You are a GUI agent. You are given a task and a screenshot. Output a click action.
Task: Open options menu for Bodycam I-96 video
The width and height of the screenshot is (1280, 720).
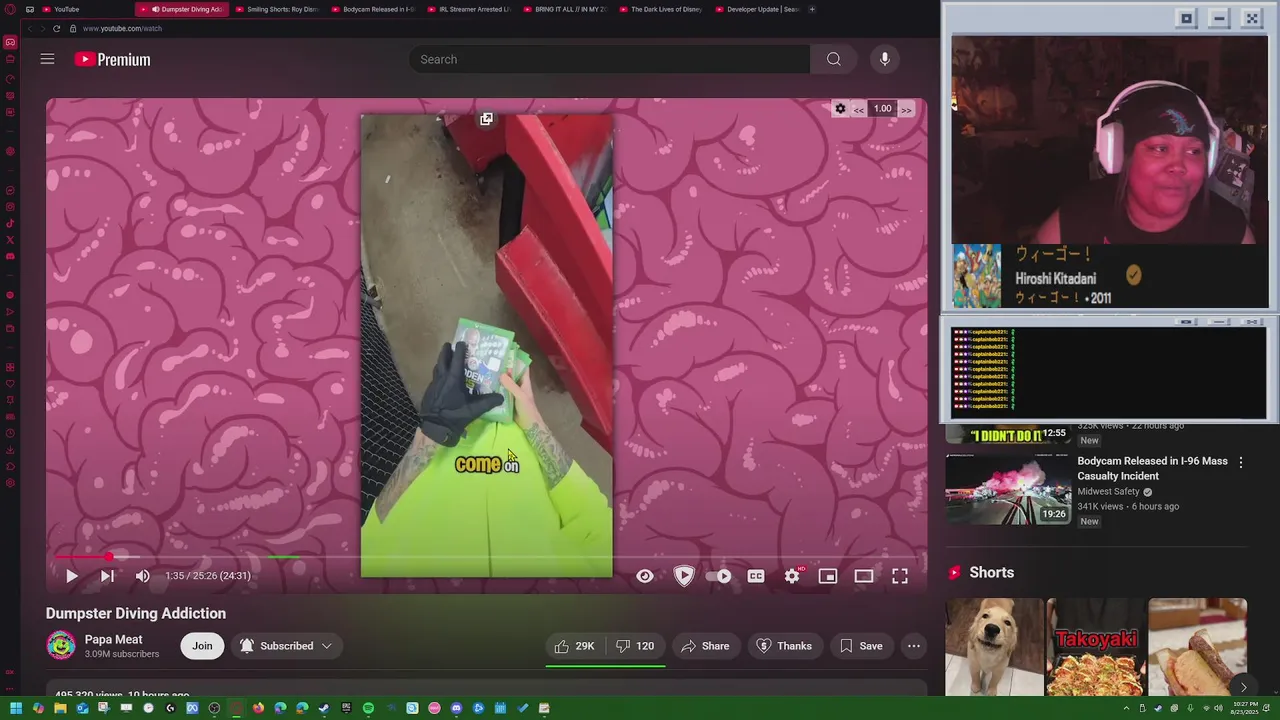click(x=1241, y=463)
